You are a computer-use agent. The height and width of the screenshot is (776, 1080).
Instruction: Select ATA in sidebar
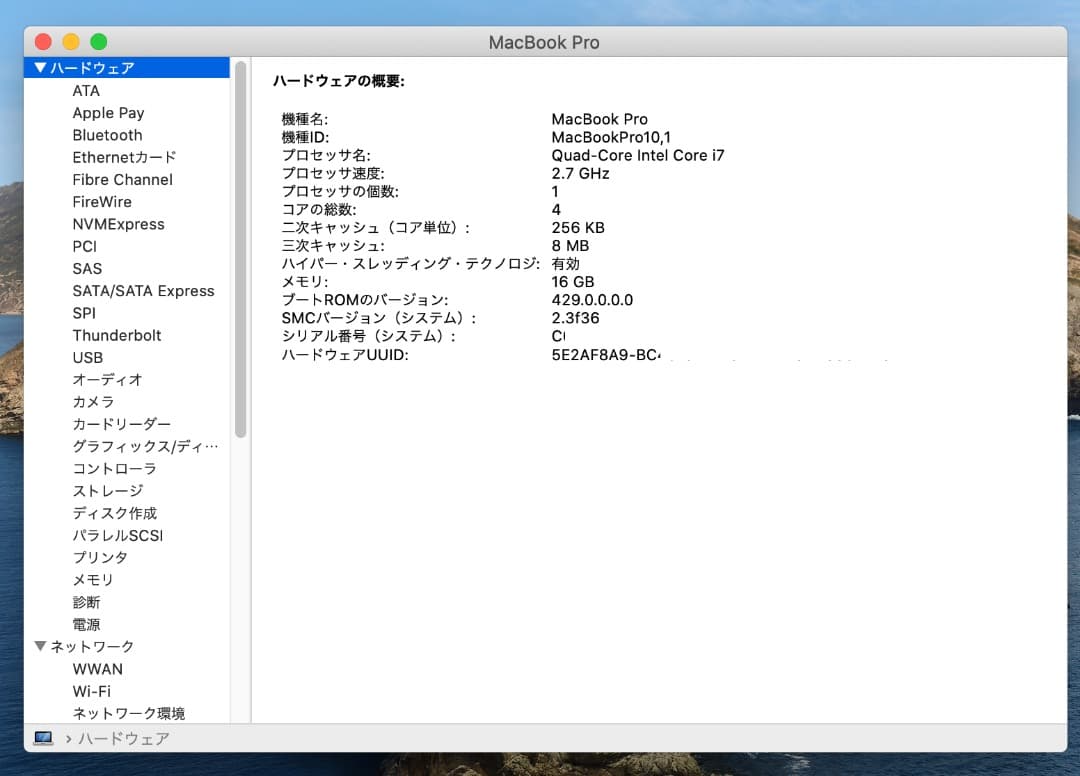(x=86, y=91)
